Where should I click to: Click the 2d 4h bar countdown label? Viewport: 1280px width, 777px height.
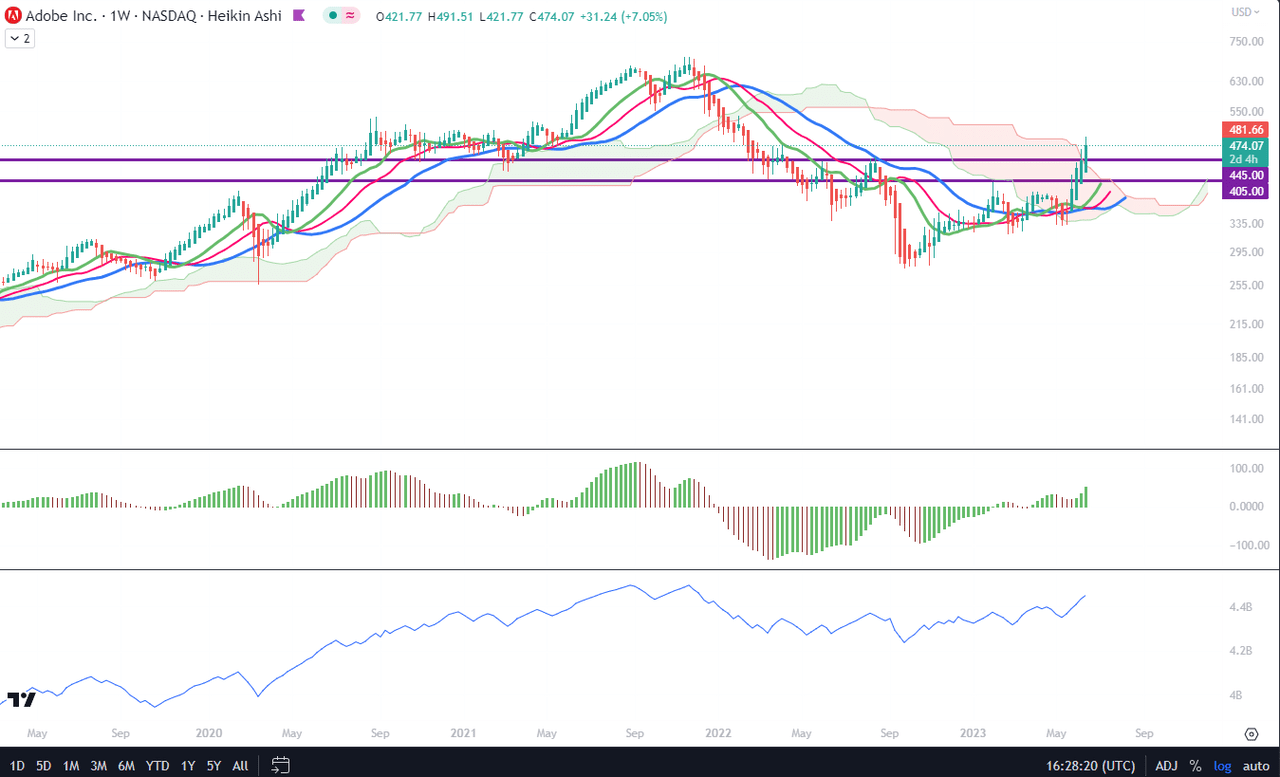[x=1243, y=160]
